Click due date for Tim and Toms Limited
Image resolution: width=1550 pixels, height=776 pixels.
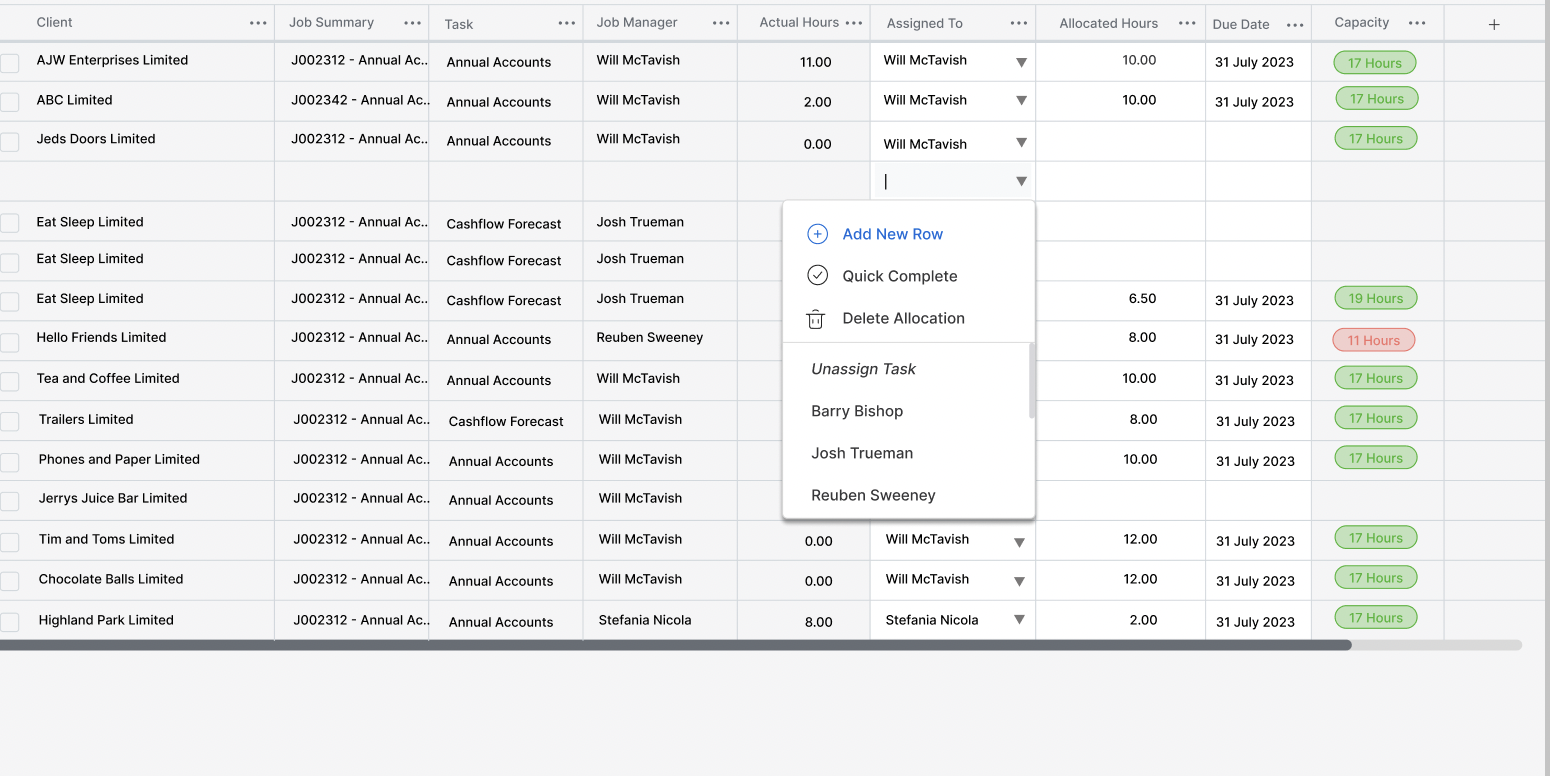pyautogui.click(x=1255, y=541)
